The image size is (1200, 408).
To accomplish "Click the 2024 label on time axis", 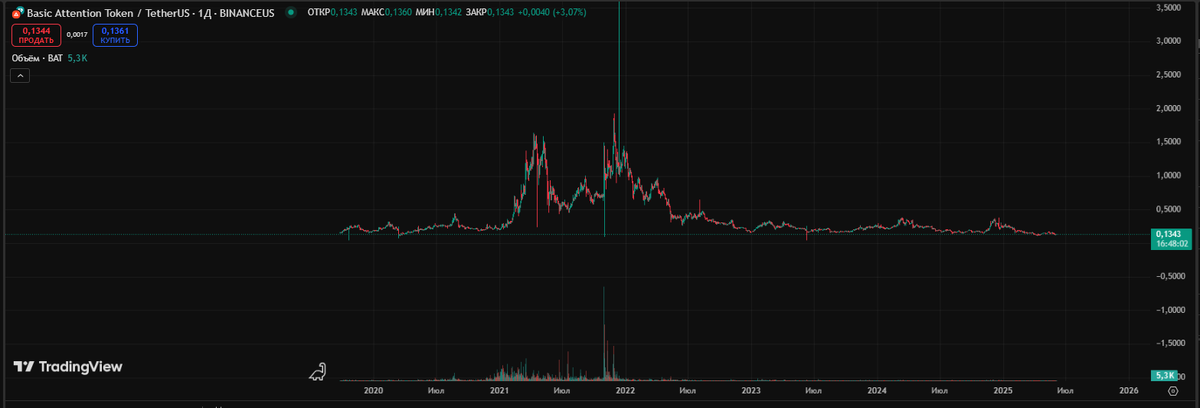I will (x=877, y=391).
